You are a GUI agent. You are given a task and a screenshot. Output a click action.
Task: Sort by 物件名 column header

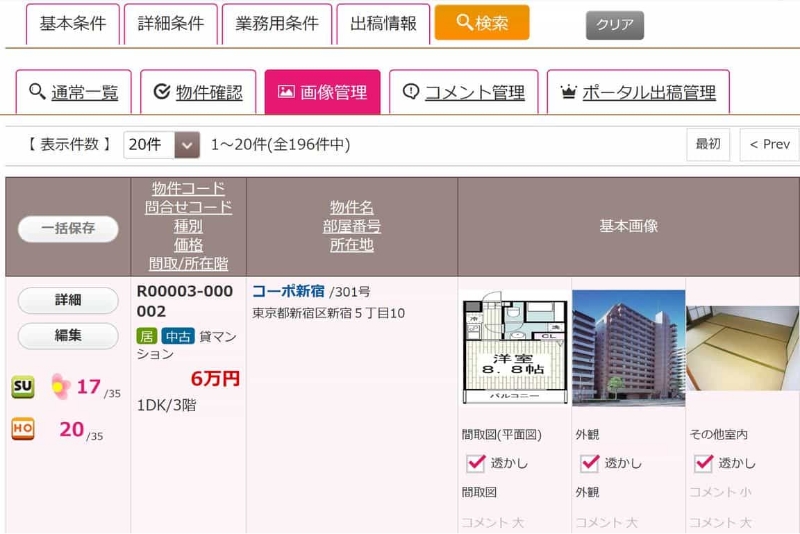[x=352, y=207]
